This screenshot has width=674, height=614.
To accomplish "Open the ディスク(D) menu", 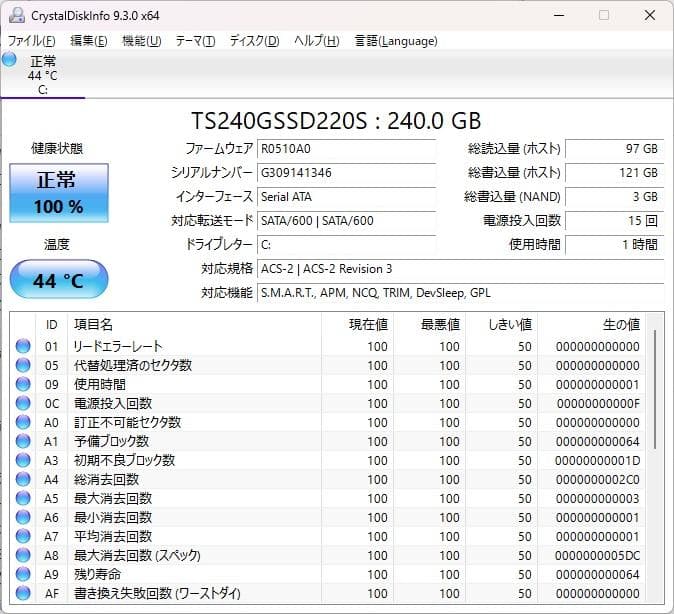I will point(254,41).
